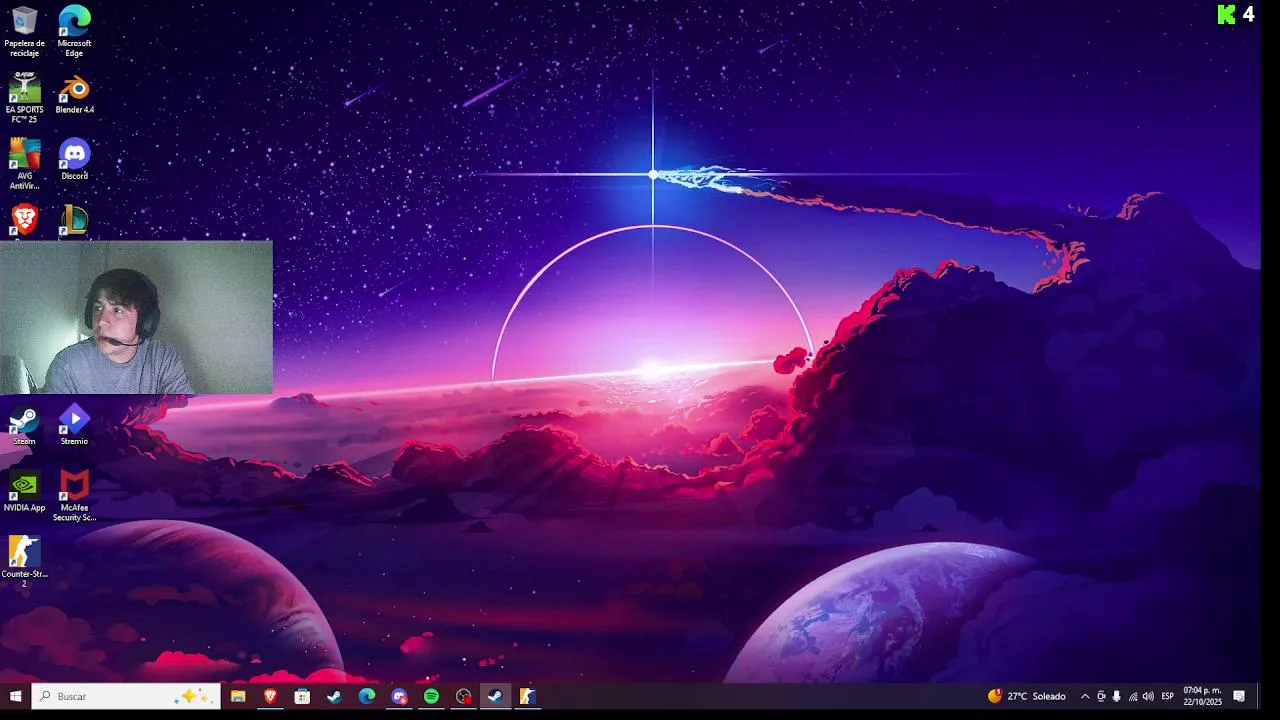Click the webcam overlay thumbnail
Screen dimensions: 1280x720
[136, 317]
